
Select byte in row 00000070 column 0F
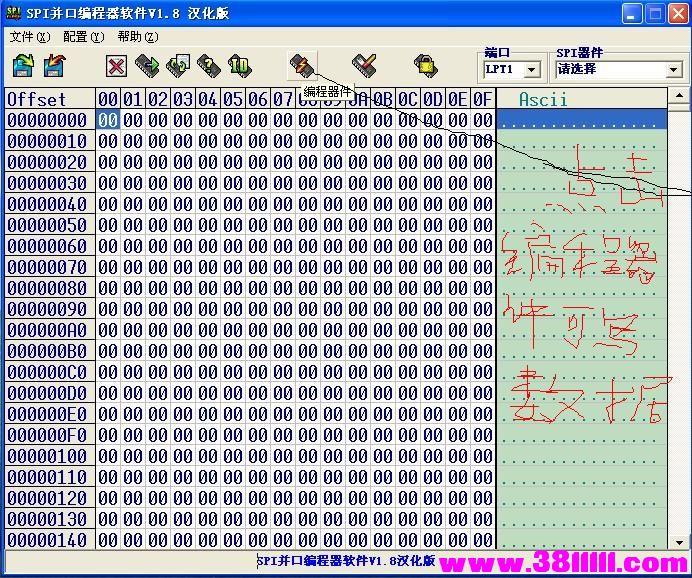[x=483, y=267]
